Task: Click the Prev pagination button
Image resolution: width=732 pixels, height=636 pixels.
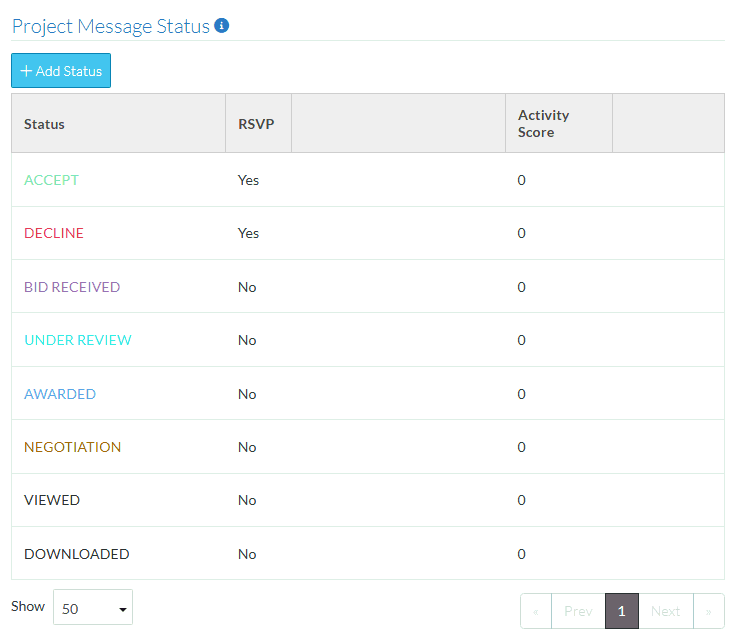Action: click(x=578, y=611)
